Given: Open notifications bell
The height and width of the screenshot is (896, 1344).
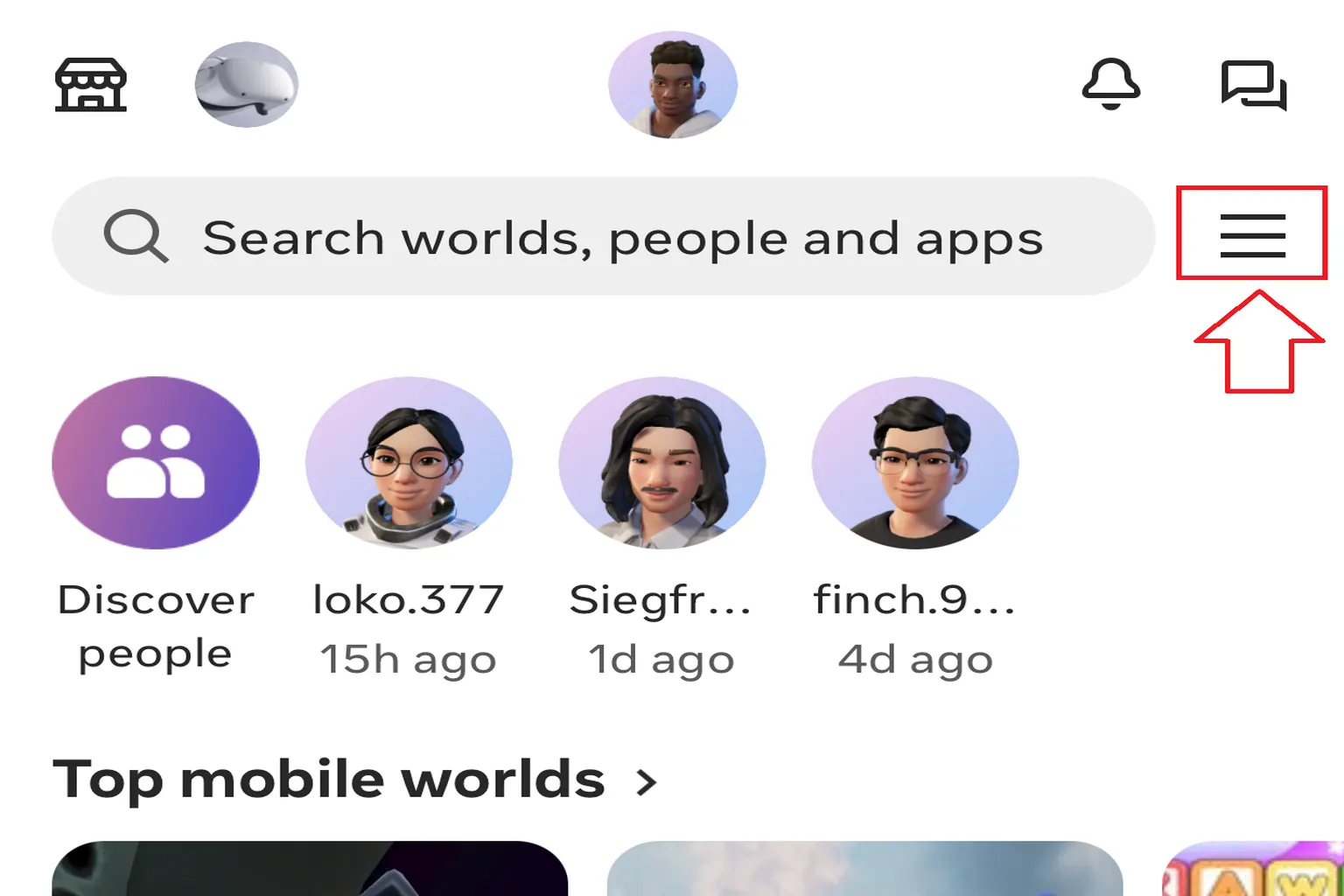Looking at the screenshot, I should point(1111,84).
